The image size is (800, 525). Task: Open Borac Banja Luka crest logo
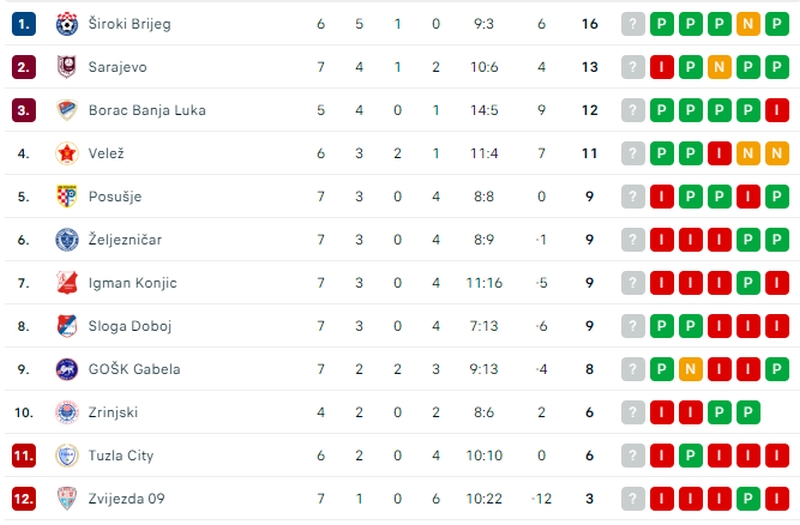click(67, 110)
